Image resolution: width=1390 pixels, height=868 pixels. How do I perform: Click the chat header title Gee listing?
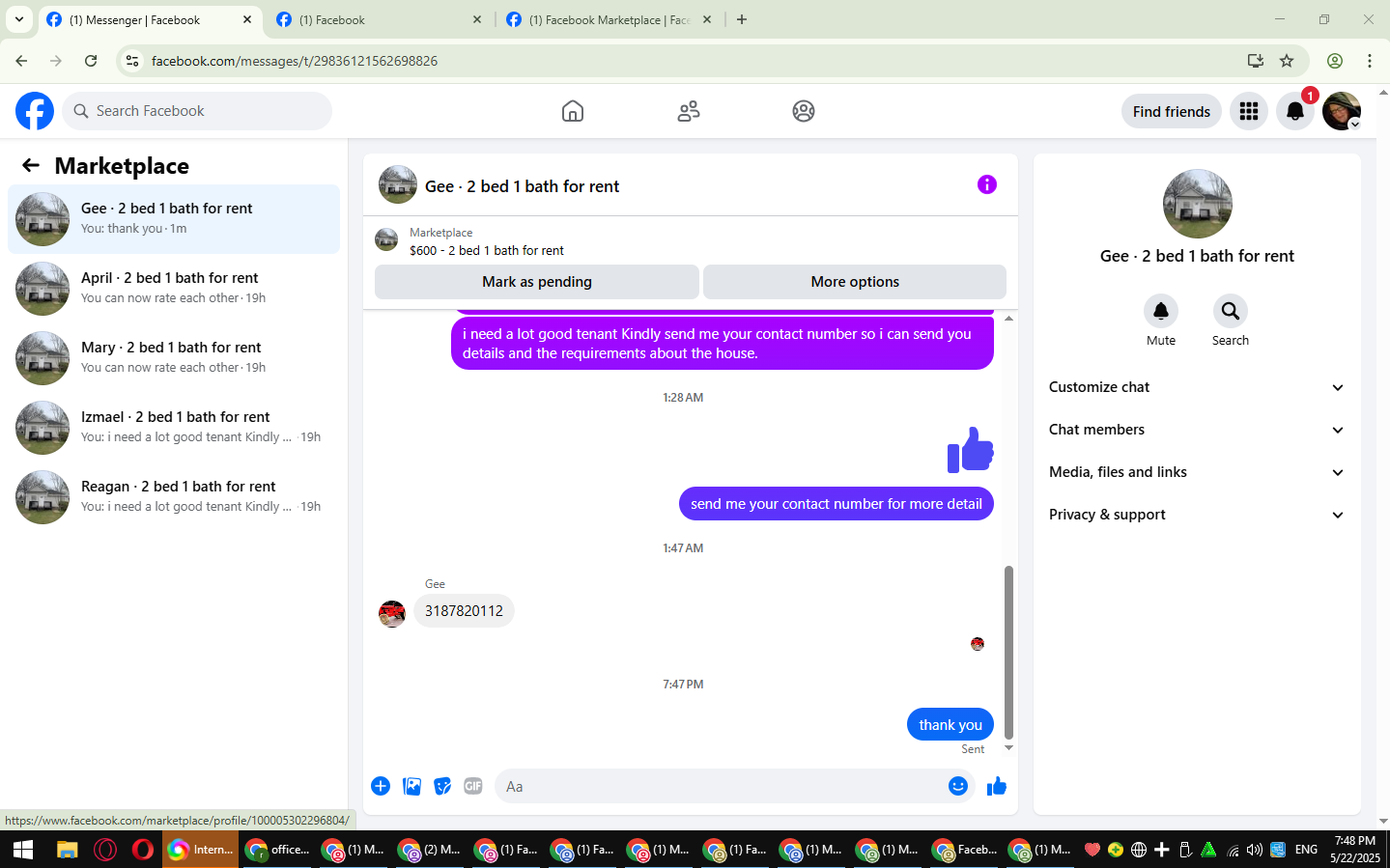click(523, 186)
